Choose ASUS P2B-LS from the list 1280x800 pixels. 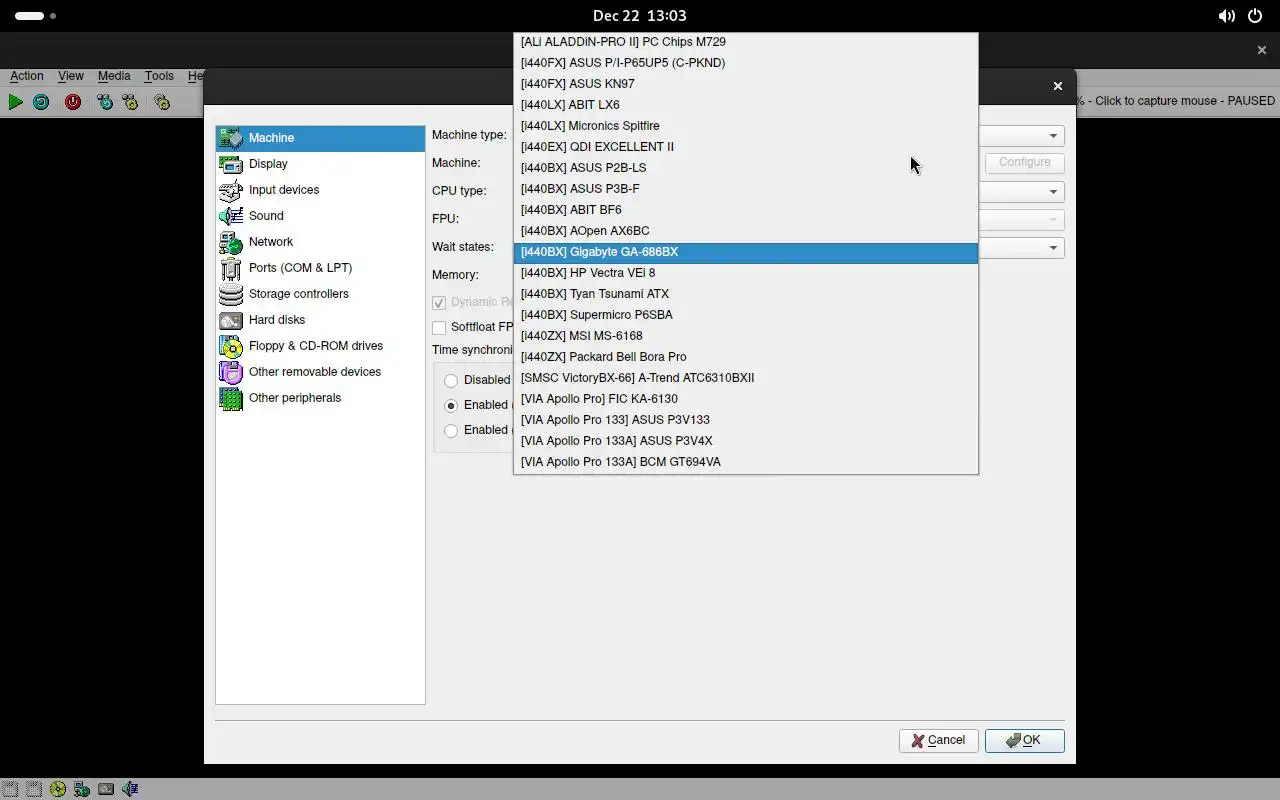745,168
